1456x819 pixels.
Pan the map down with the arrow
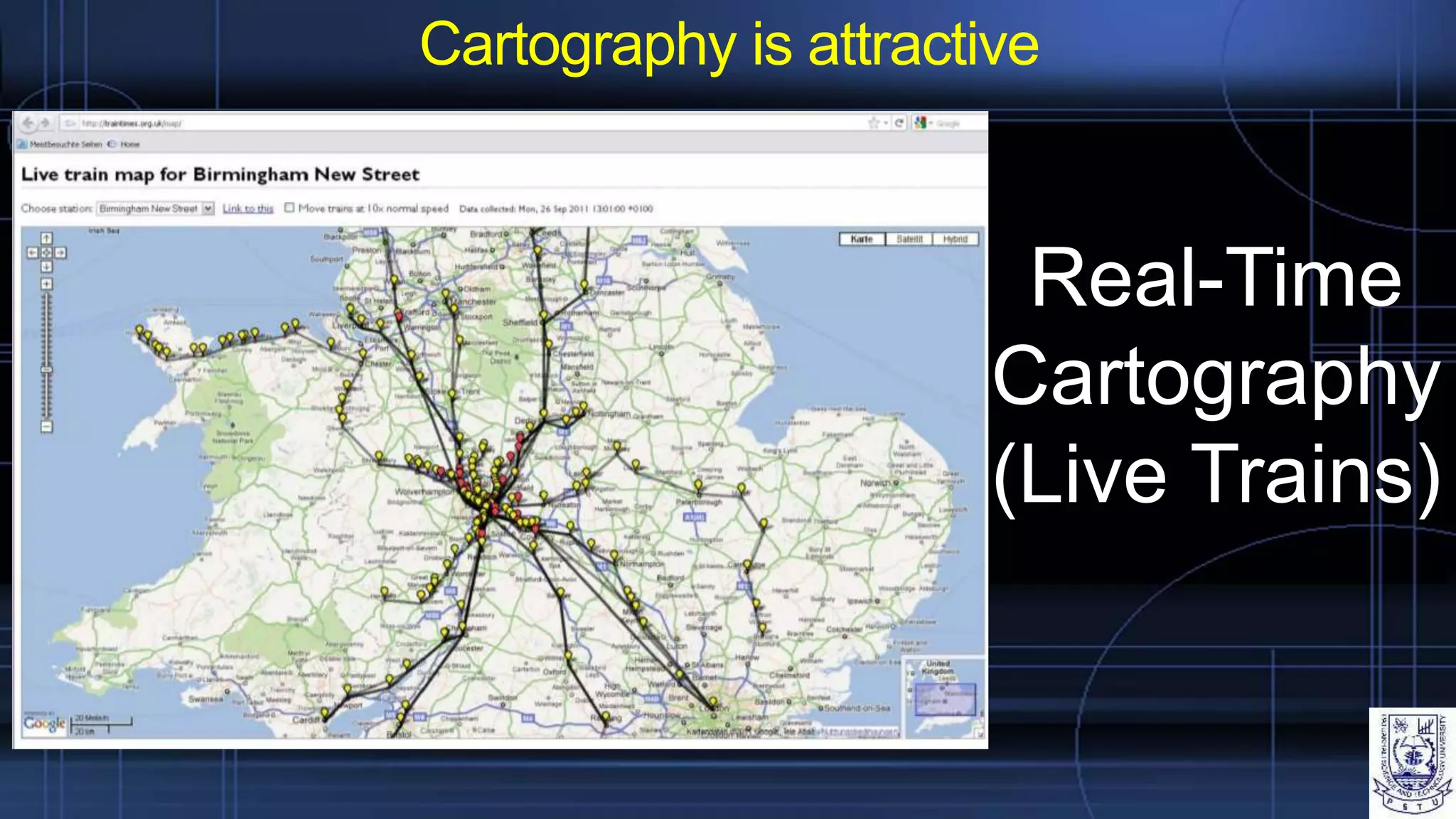coord(46,267)
